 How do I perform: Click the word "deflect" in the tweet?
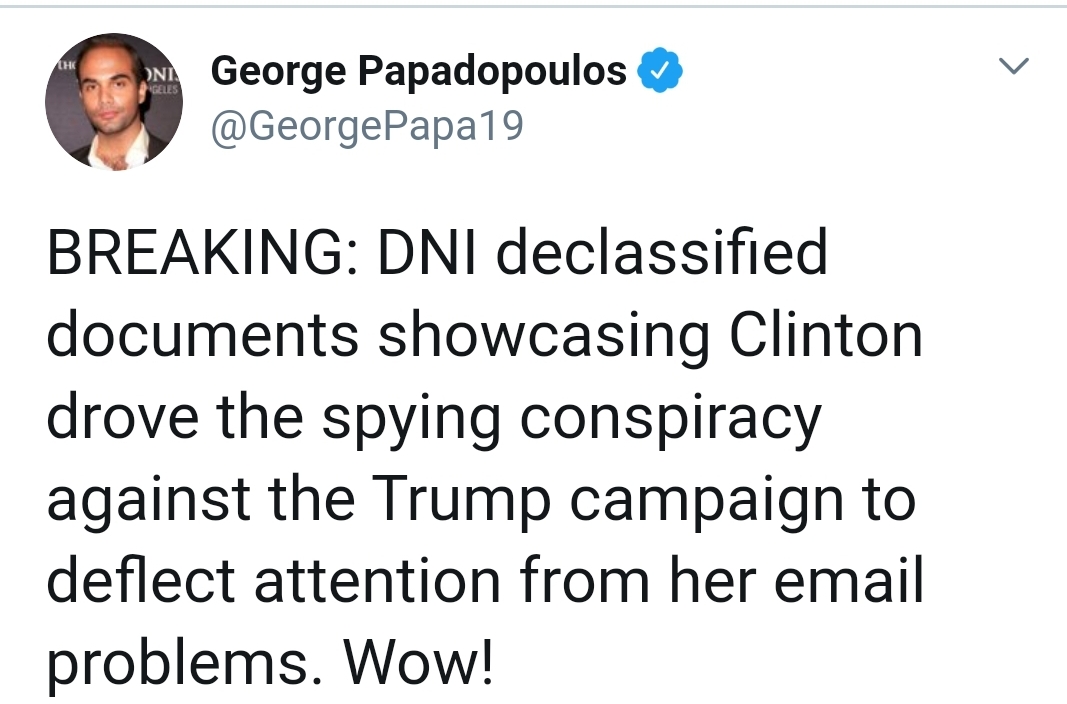(140, 581)
